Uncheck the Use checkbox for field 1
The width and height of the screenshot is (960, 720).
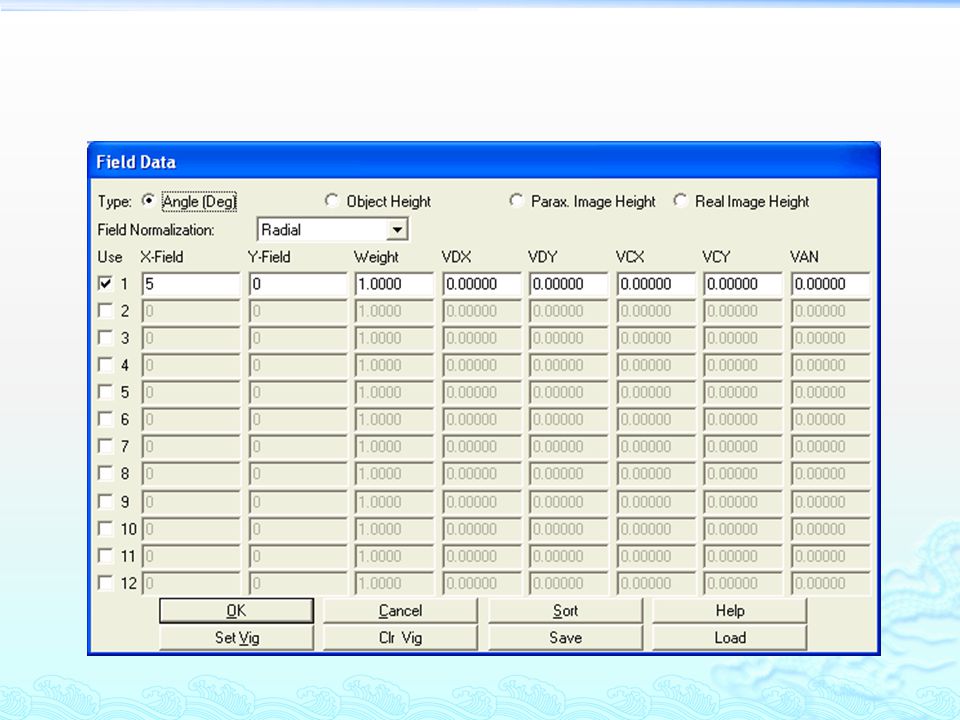coord(105,283)
